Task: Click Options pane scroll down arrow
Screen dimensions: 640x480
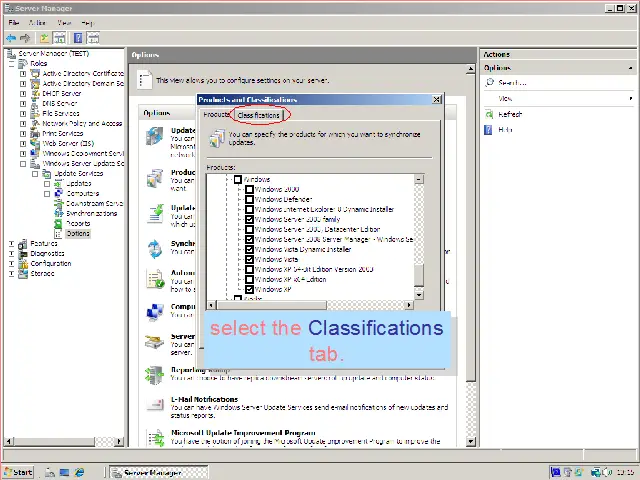Action: point(470,441)
